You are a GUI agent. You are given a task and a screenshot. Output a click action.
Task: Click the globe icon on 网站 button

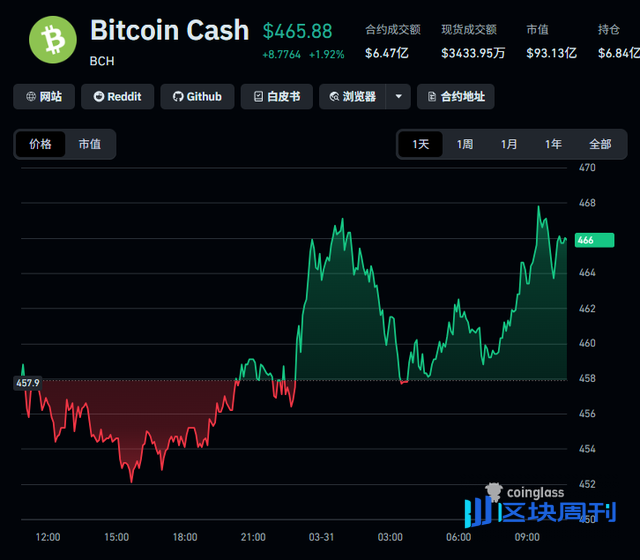(x=31, y=97)
